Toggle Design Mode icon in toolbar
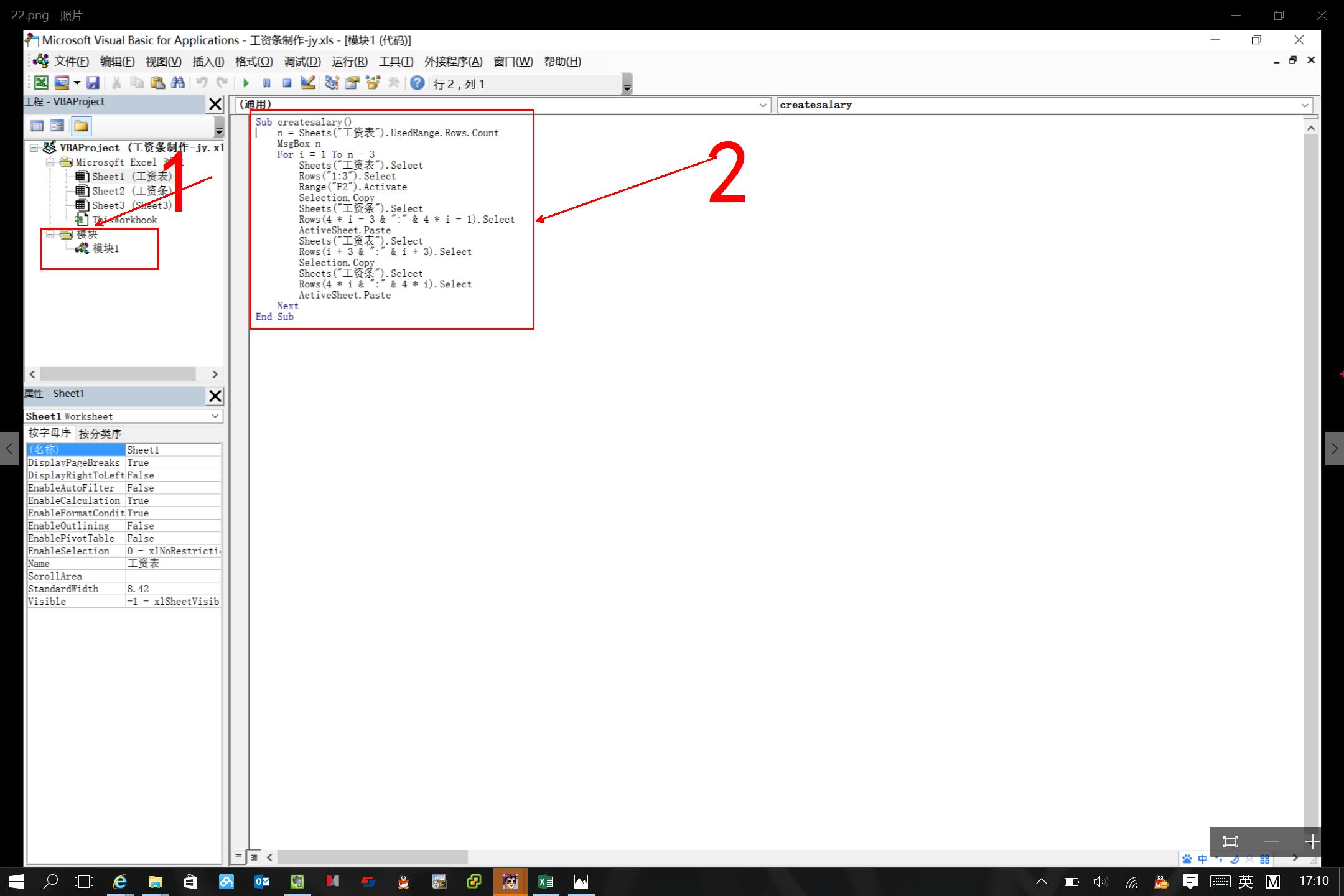 pyautogui.click(x=308, y=83)
